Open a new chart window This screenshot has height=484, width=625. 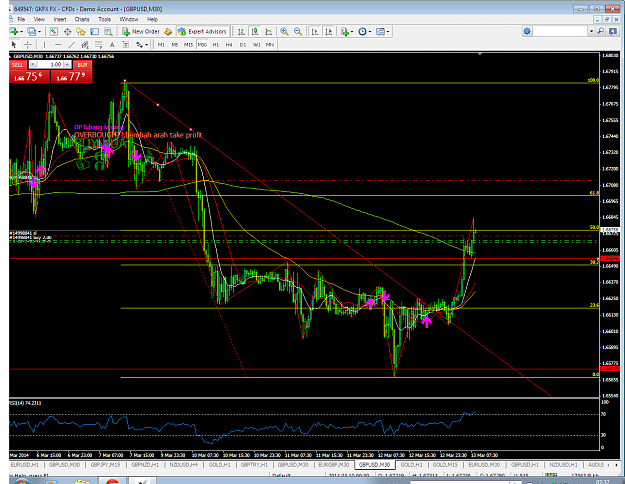[x=14, y=31]
